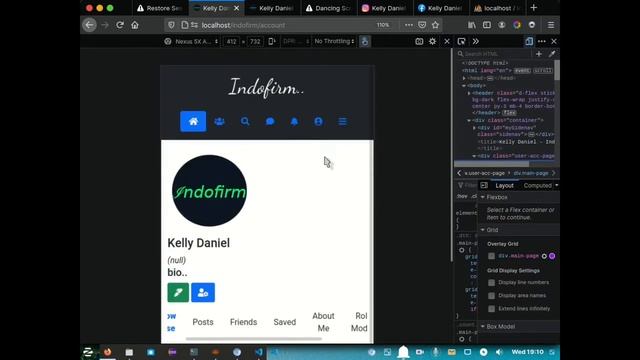
Task: Enable Display line numbers checkbox
Action: click(x=491, y=282)
